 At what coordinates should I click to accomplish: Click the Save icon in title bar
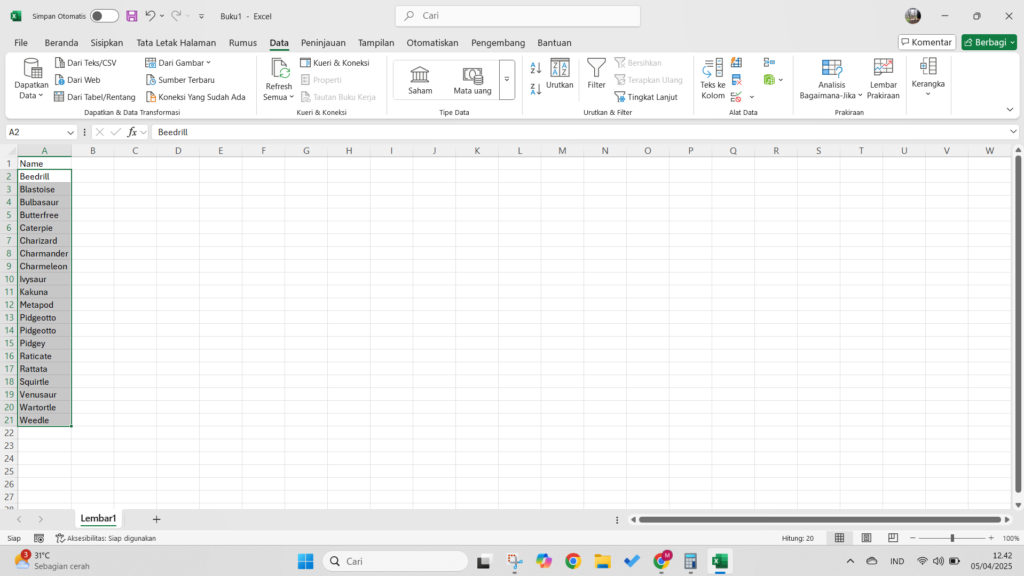coord(132,16)
